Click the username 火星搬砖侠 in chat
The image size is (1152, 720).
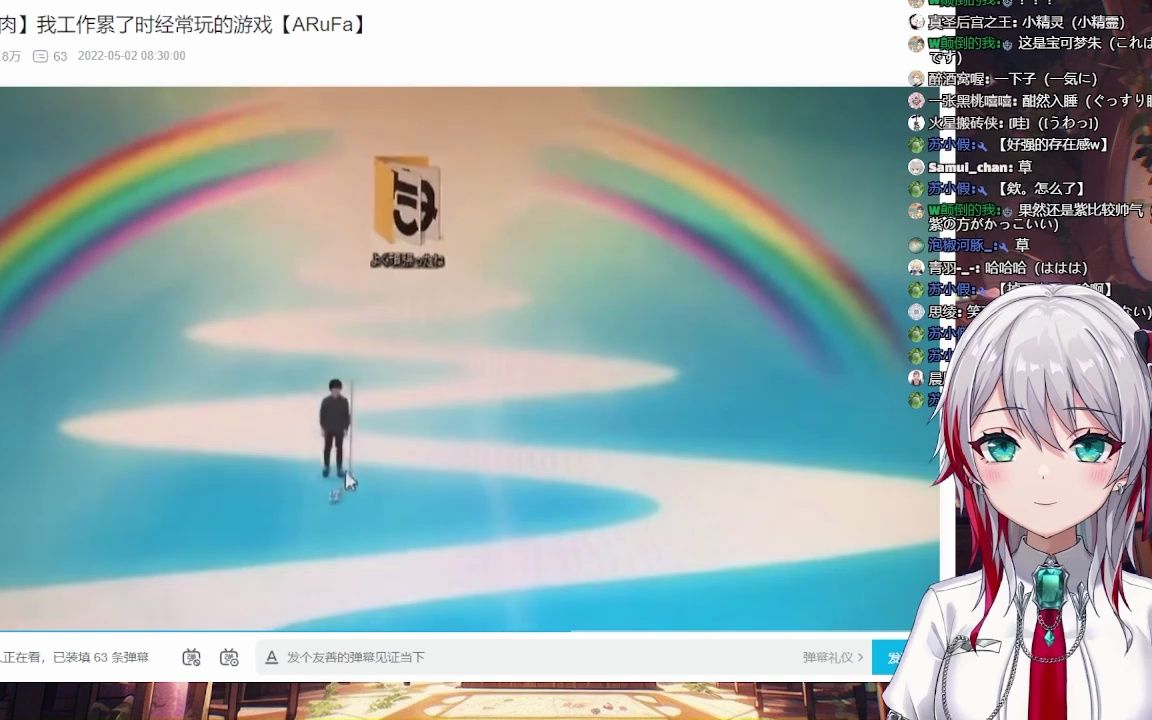965,123
